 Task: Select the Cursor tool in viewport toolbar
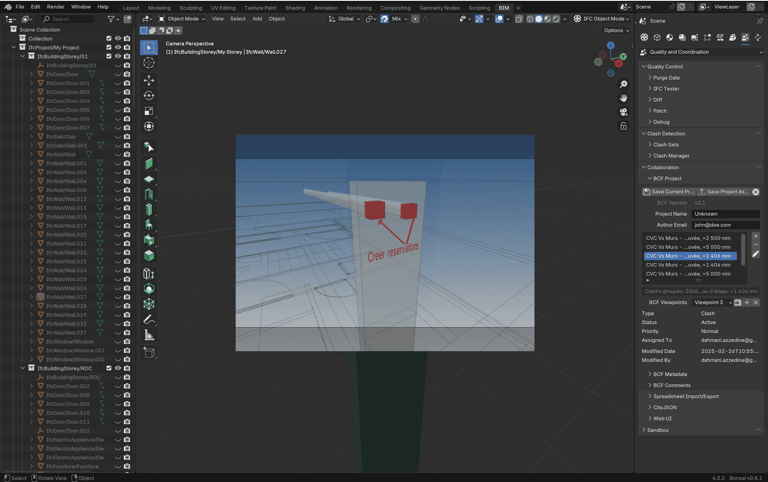[149, 63]
